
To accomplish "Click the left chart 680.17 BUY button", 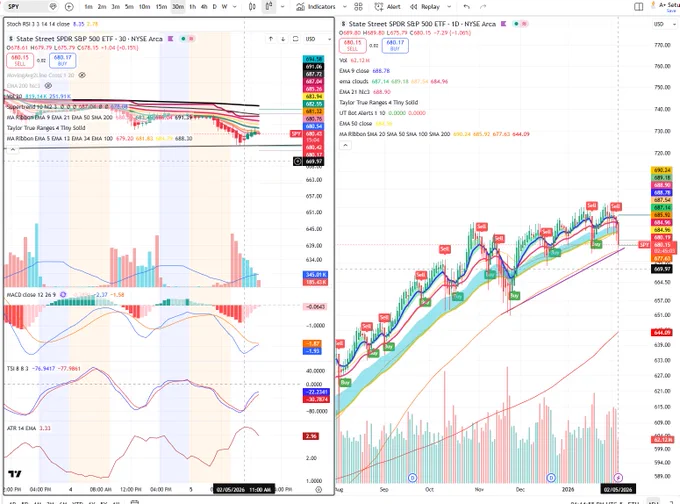I will [x=62, y=60].
